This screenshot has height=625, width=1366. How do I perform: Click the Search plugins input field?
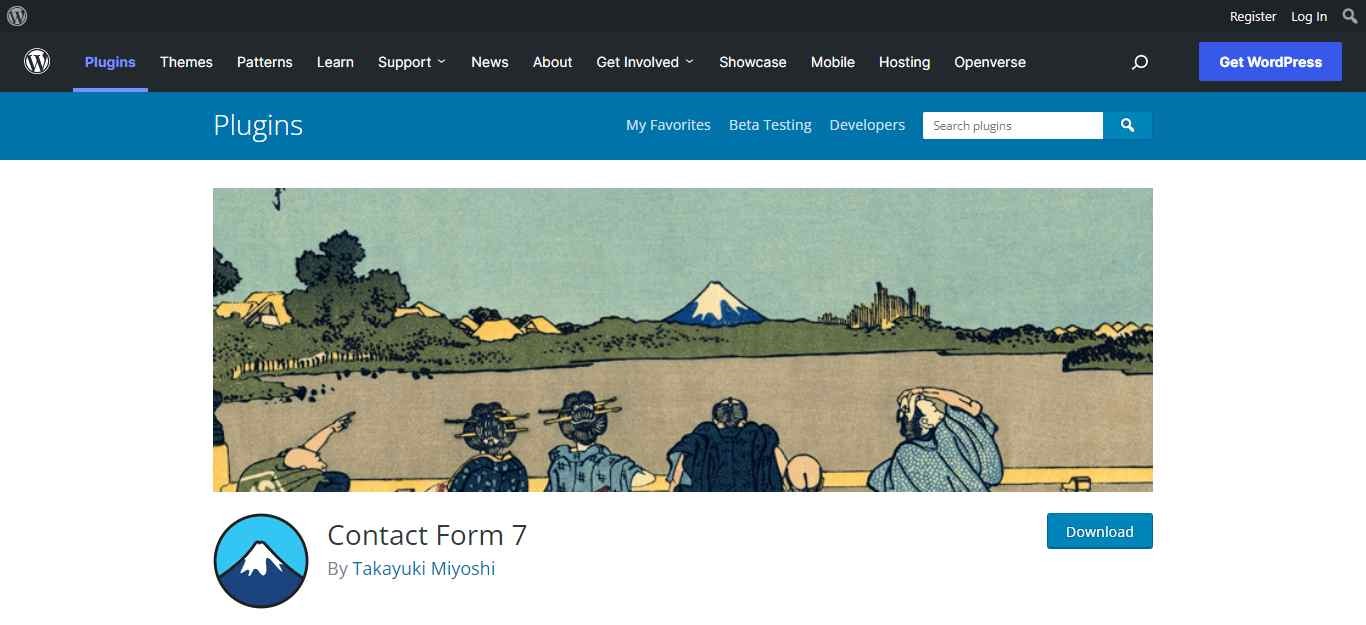click(1012, 125)
